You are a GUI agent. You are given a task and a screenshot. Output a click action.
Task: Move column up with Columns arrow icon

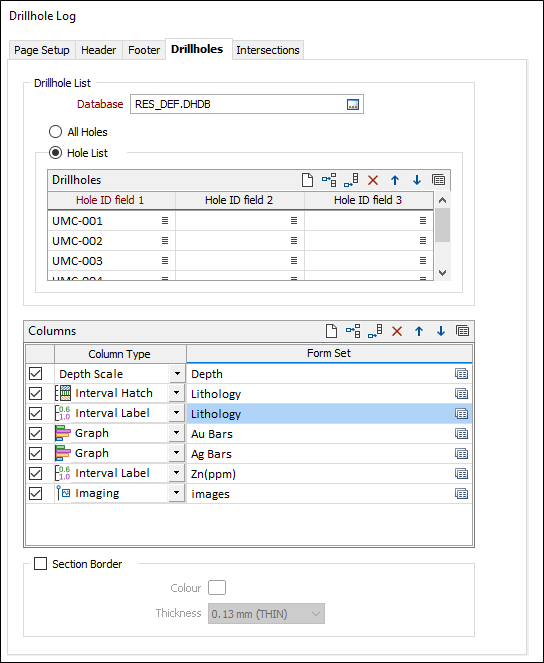(x=419, y=332)
